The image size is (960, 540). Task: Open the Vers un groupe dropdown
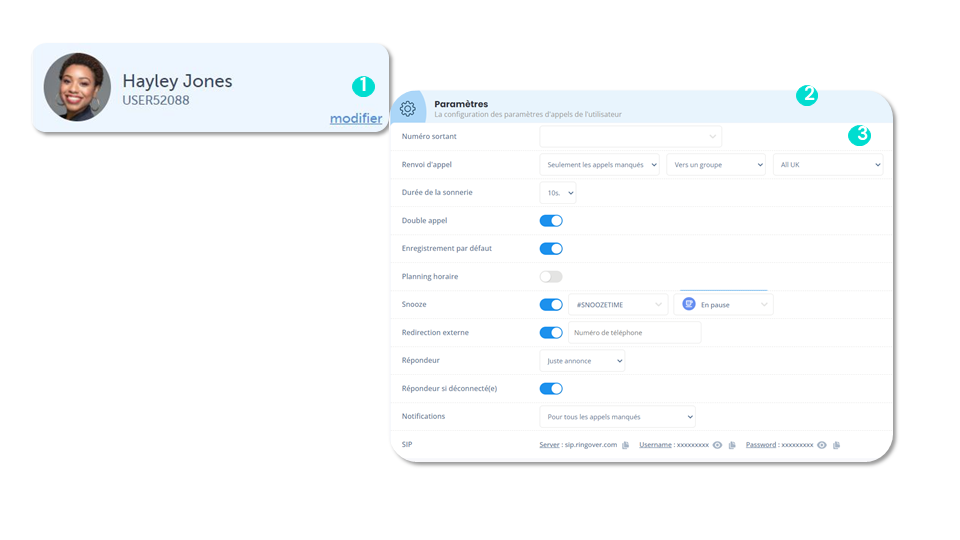click(x=716, y=165)
